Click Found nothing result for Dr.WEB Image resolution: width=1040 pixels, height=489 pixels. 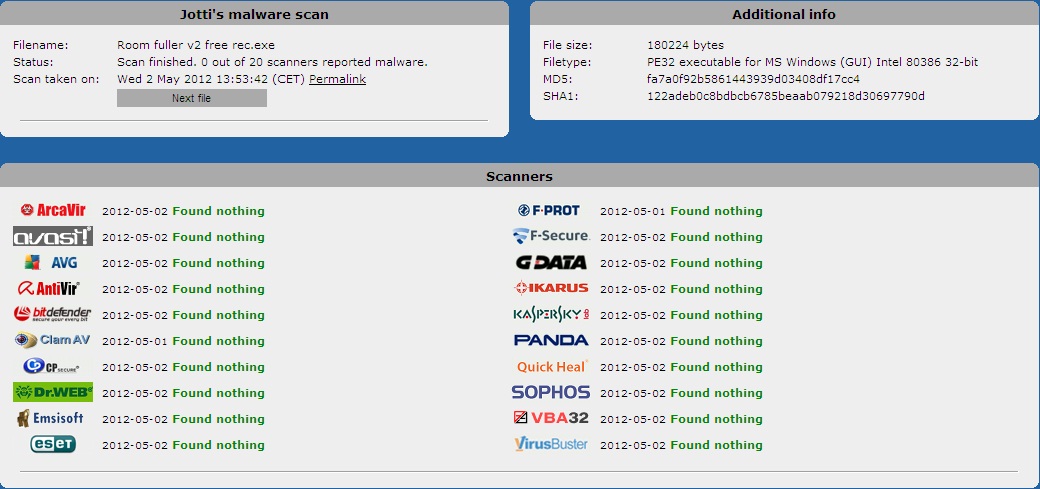click(x=218, y=393)
